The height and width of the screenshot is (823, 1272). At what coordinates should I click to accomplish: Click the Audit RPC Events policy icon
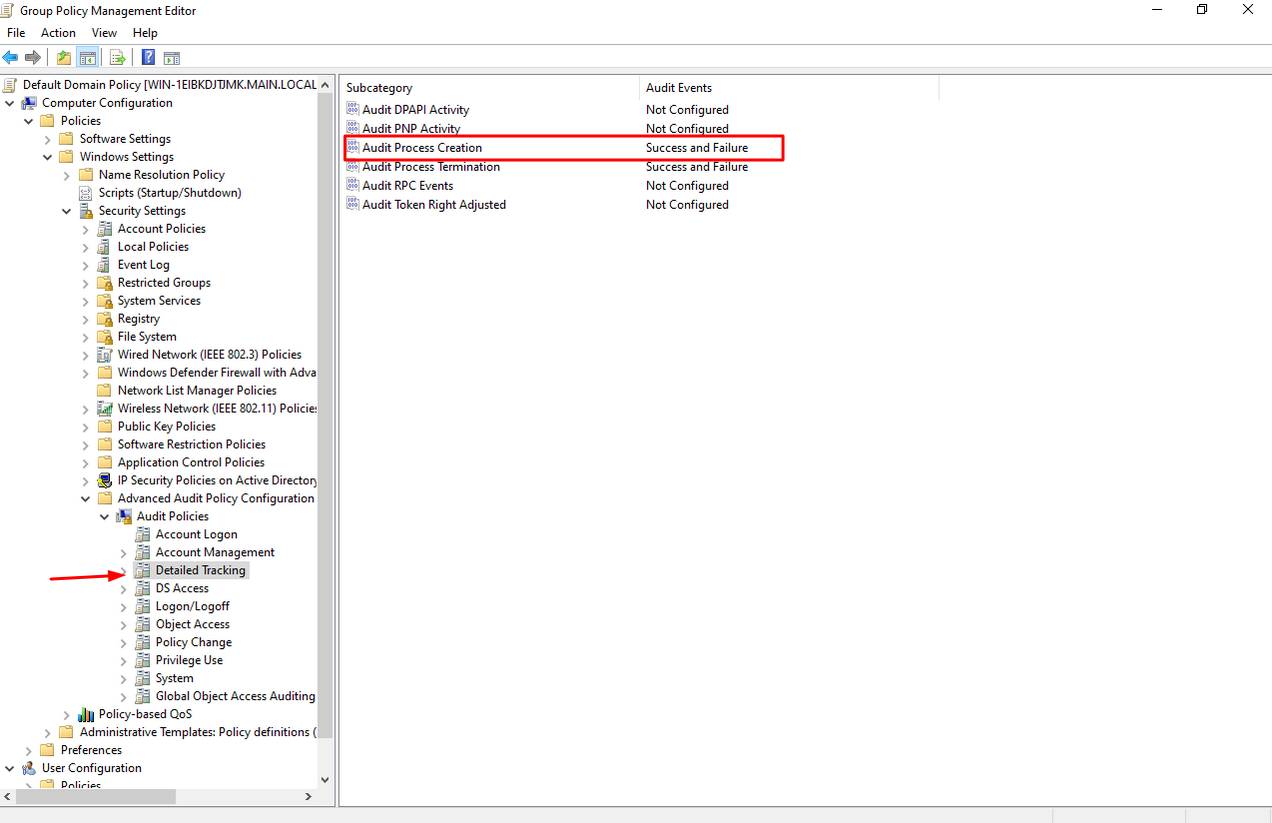(x=353, y=186)
